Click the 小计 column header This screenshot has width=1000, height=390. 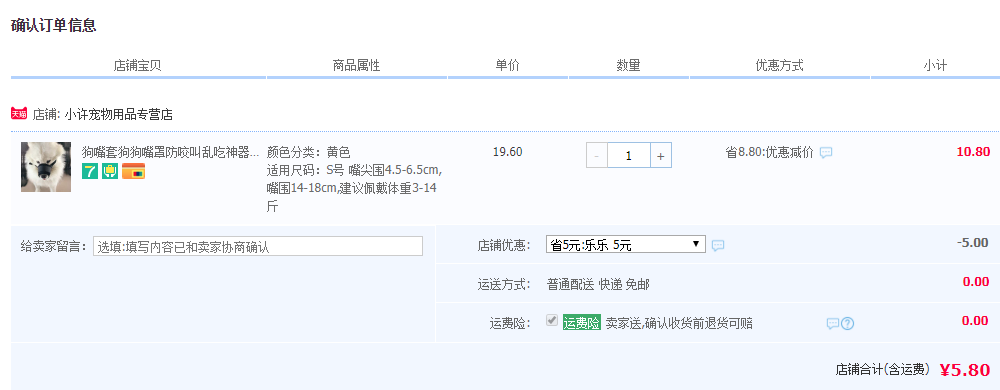(x=935, y=65)
